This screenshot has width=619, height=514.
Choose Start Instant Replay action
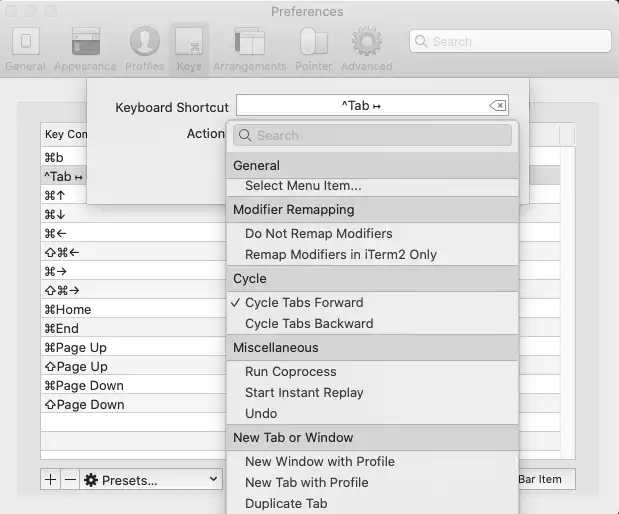(372, 393)
